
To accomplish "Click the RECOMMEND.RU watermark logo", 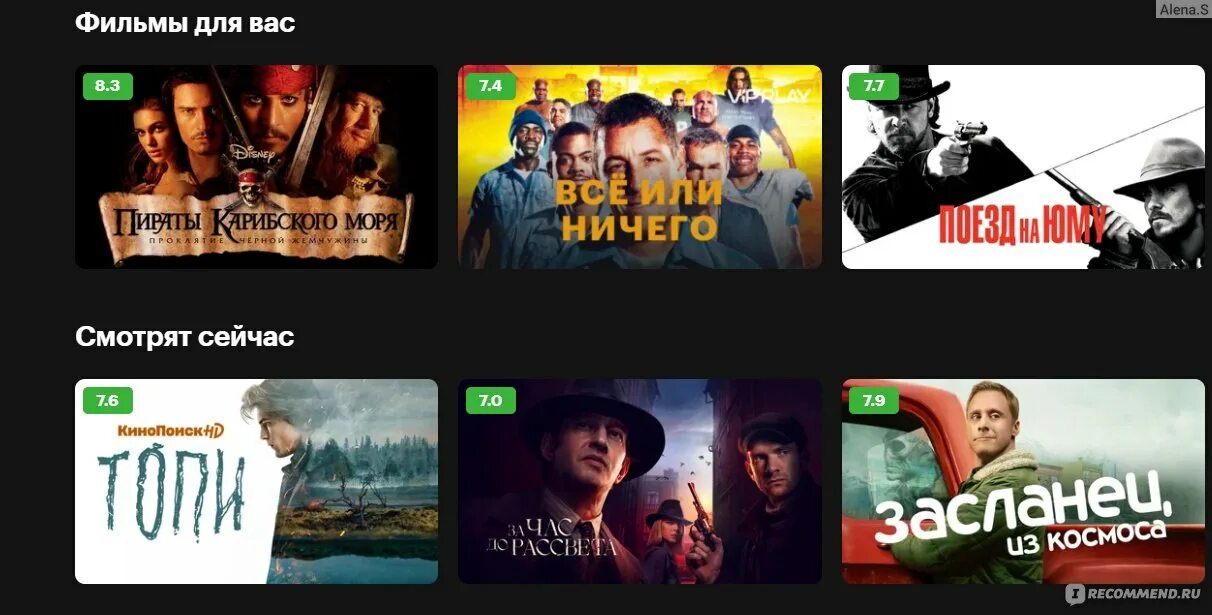I will [1133, 593].
